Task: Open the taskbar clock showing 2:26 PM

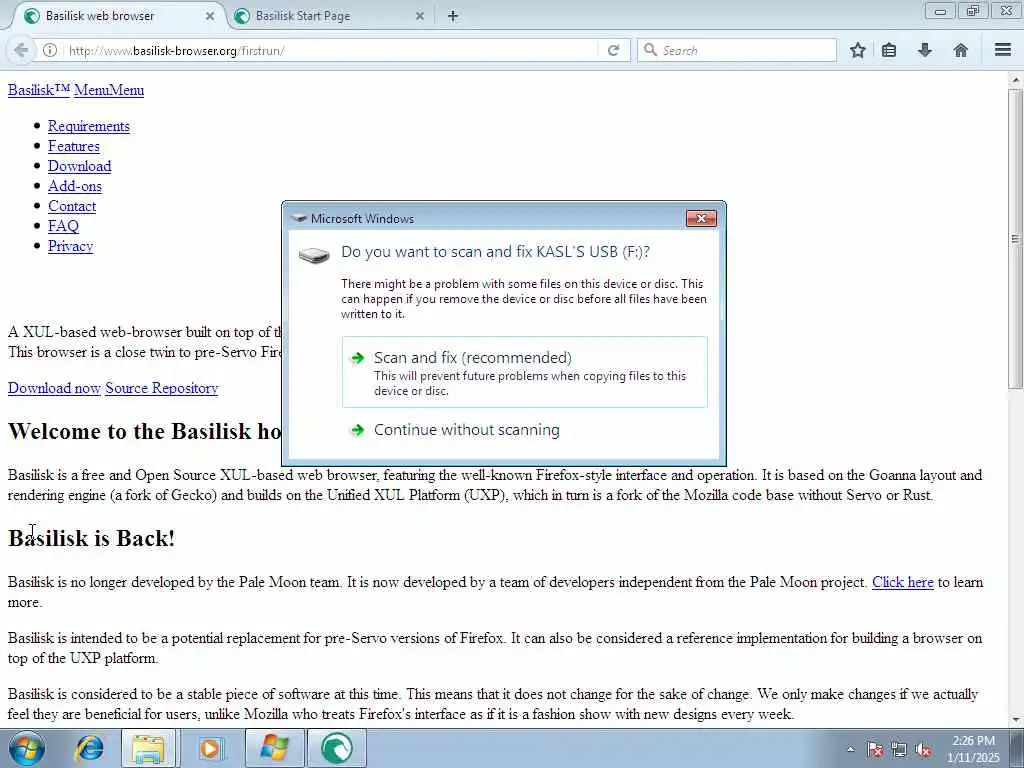Action: point(974,749)
